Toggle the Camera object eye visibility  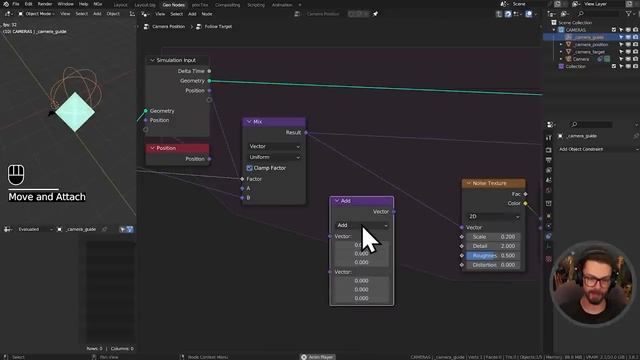click(x=628, y=59)
